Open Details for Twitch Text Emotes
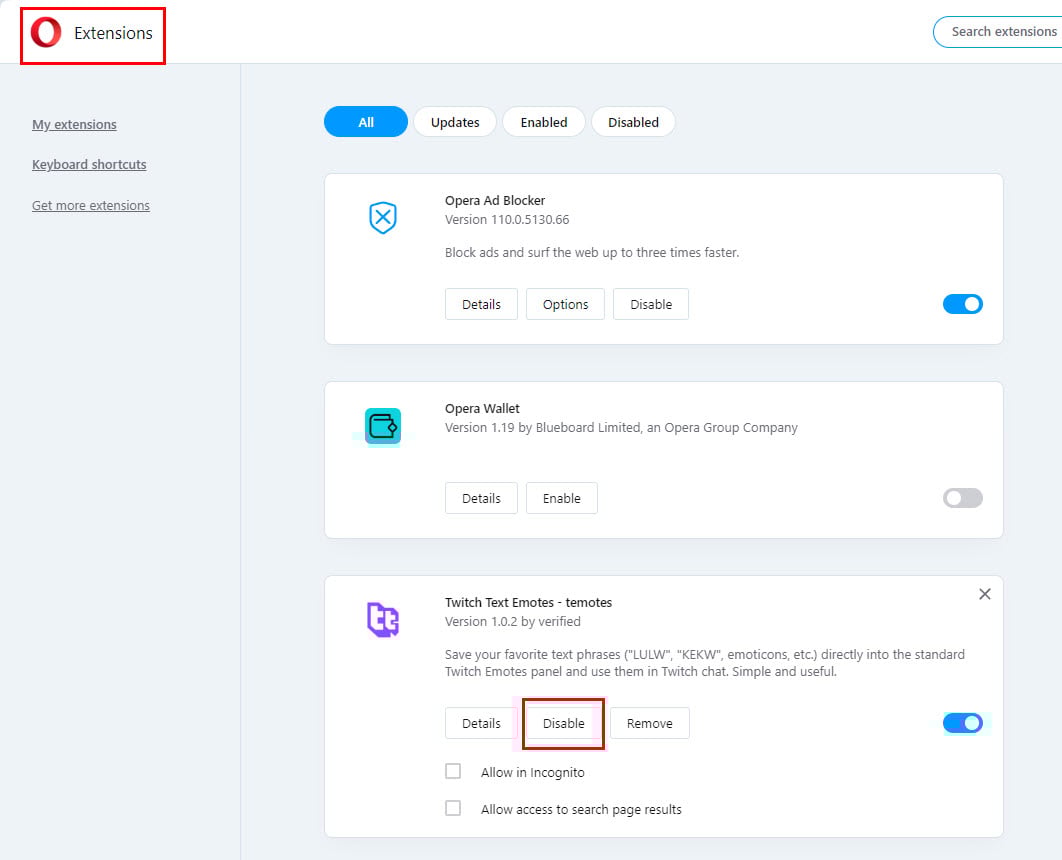The height and width of the screenshot is (860, 1062). [482, 723]
